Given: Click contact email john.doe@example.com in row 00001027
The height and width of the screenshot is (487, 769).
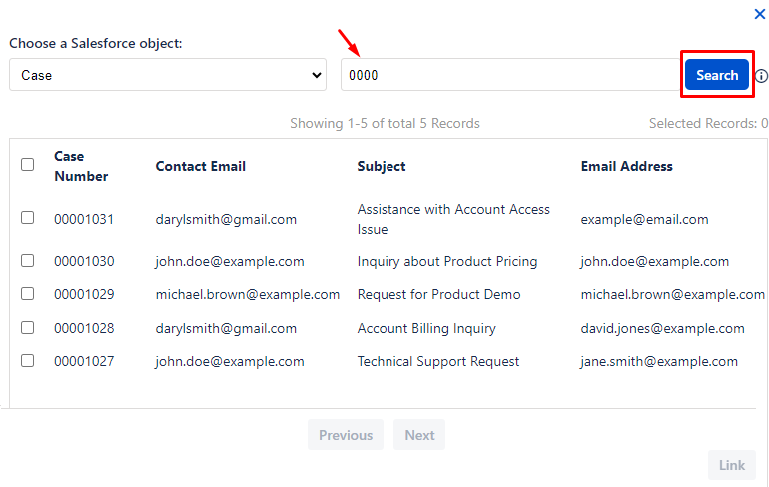Looking at the screenshot, I should 230,361.
